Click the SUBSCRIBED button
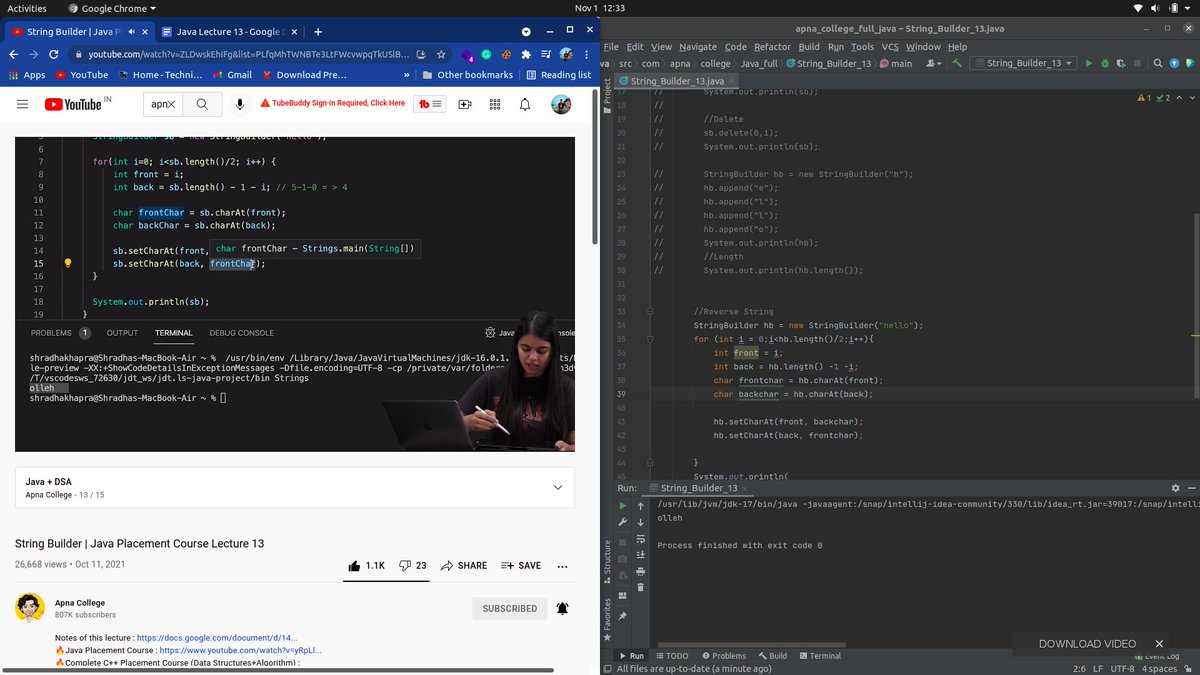 pos(509,608)
